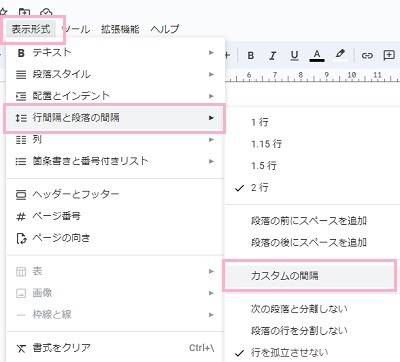Click the hash icon beside ページ番号
The height and width of the screenshot is (362, 400).
click(x=21, y=217)
